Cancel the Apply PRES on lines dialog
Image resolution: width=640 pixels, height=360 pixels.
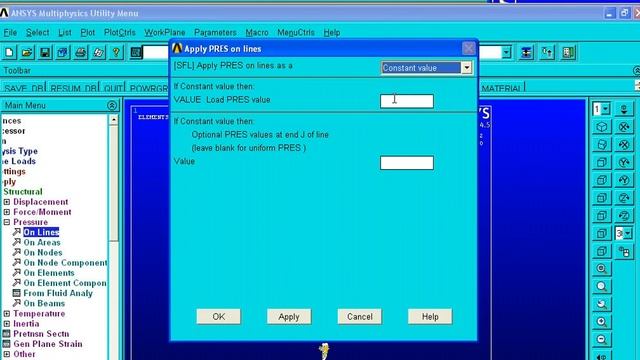(x=360, y=317)
